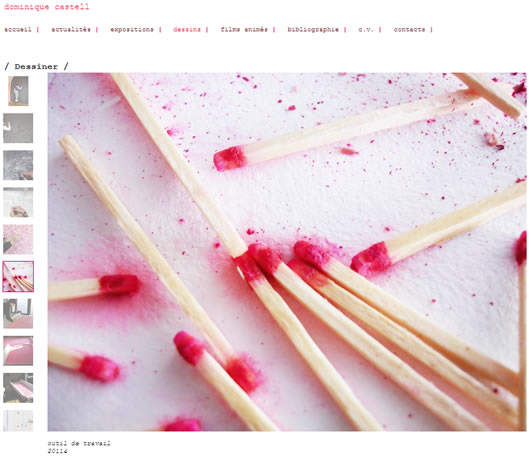Open the gray thumbnail with pink tray

[18, 388]
